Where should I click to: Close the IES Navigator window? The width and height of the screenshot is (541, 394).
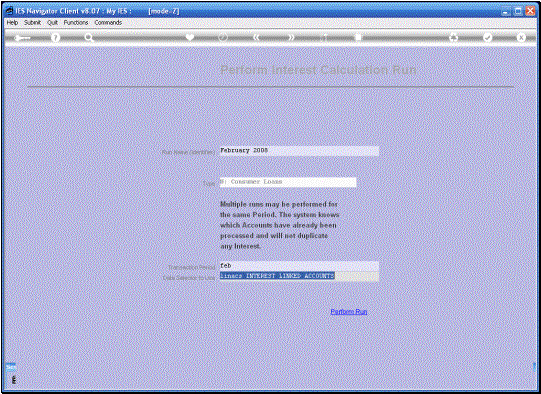coord(530,11)
